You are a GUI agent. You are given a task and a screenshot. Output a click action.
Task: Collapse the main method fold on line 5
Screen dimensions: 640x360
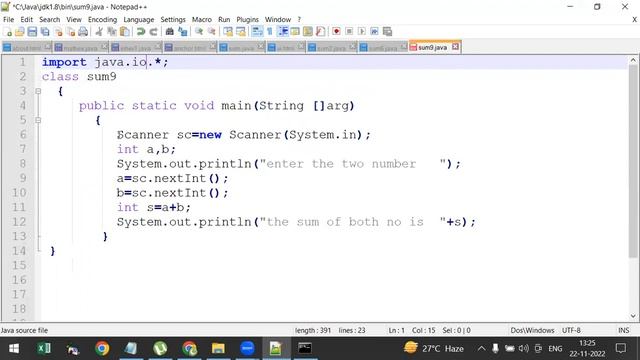pyautogui.click(x=38, y=120)
